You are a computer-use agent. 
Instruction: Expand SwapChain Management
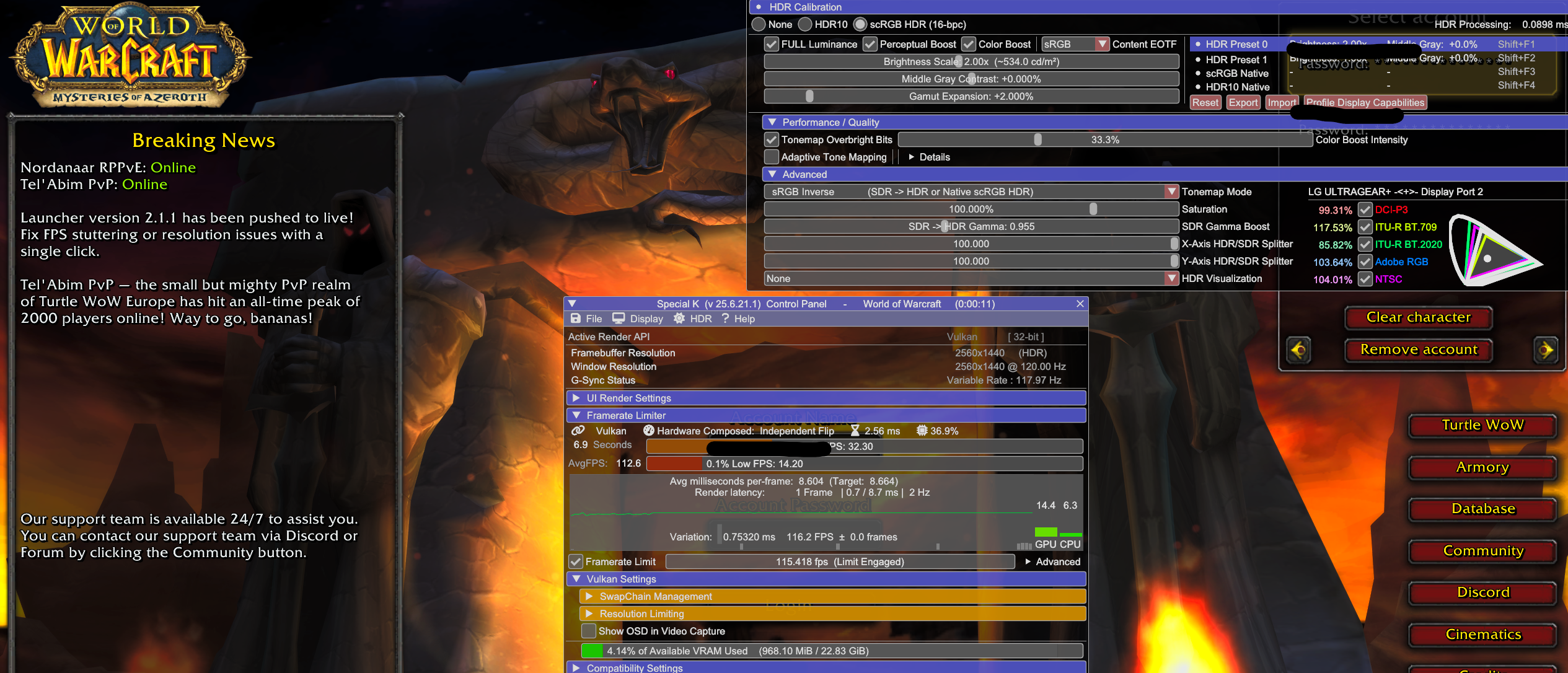(589, 596)
